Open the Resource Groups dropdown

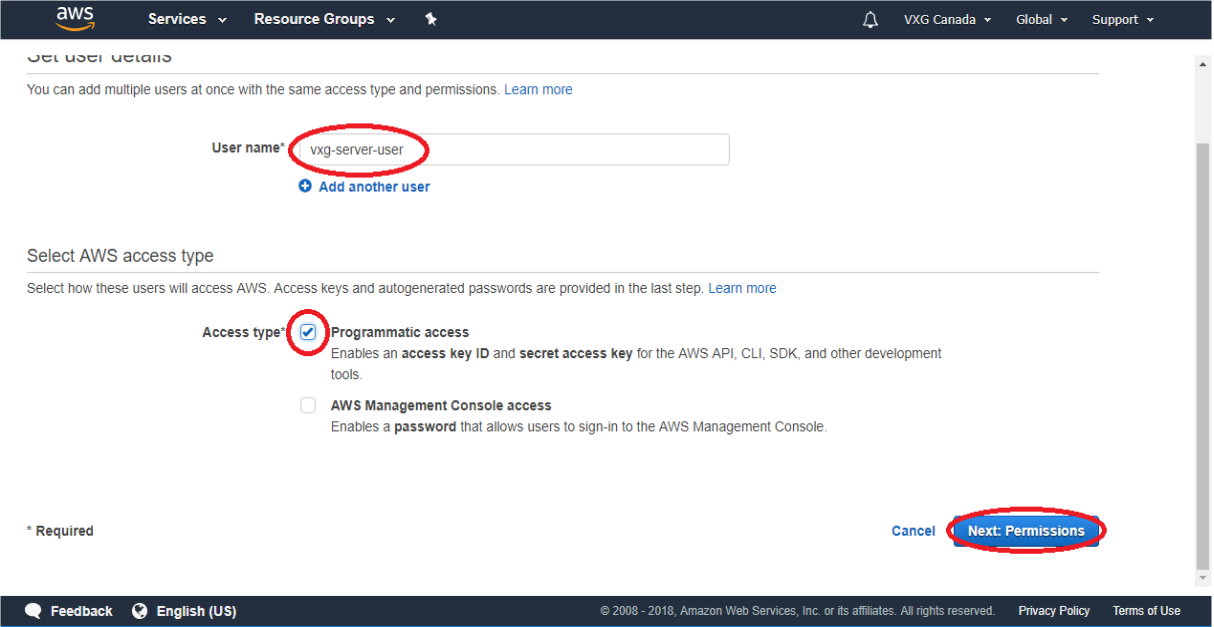[324, 19]
